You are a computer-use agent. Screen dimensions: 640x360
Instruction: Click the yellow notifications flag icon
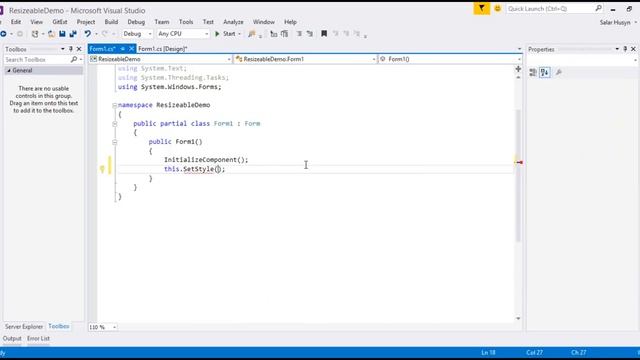482,8
